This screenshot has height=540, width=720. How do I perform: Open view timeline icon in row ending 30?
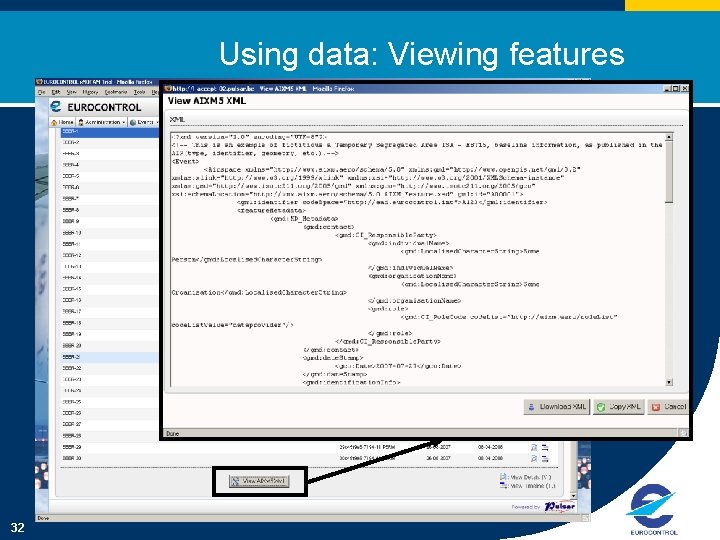coord(545,458)
